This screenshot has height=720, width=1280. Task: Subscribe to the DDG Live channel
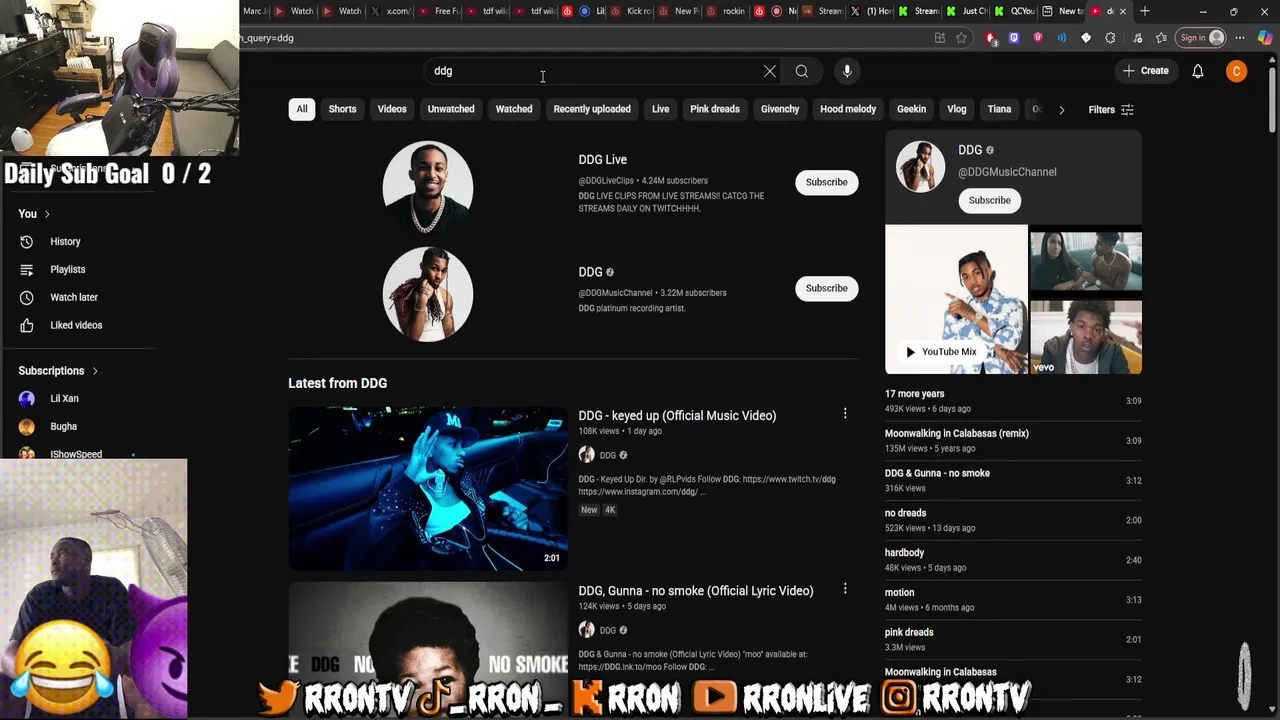coord(827,182)
